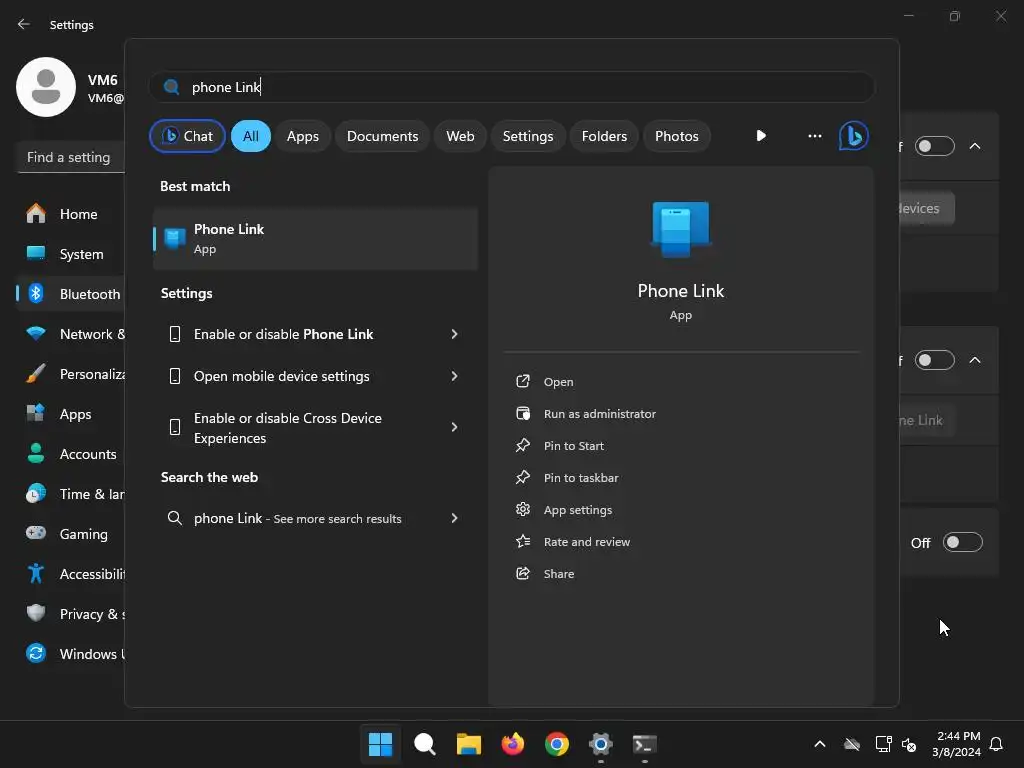
Task: Click the VM6 account avatar
Action: click(46, 87)
